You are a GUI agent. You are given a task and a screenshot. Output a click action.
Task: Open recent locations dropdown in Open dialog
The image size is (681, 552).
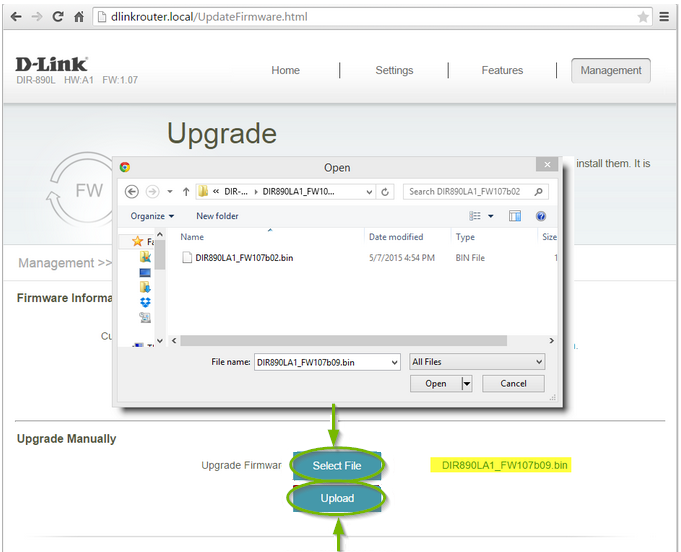click(x=170, y=192)
